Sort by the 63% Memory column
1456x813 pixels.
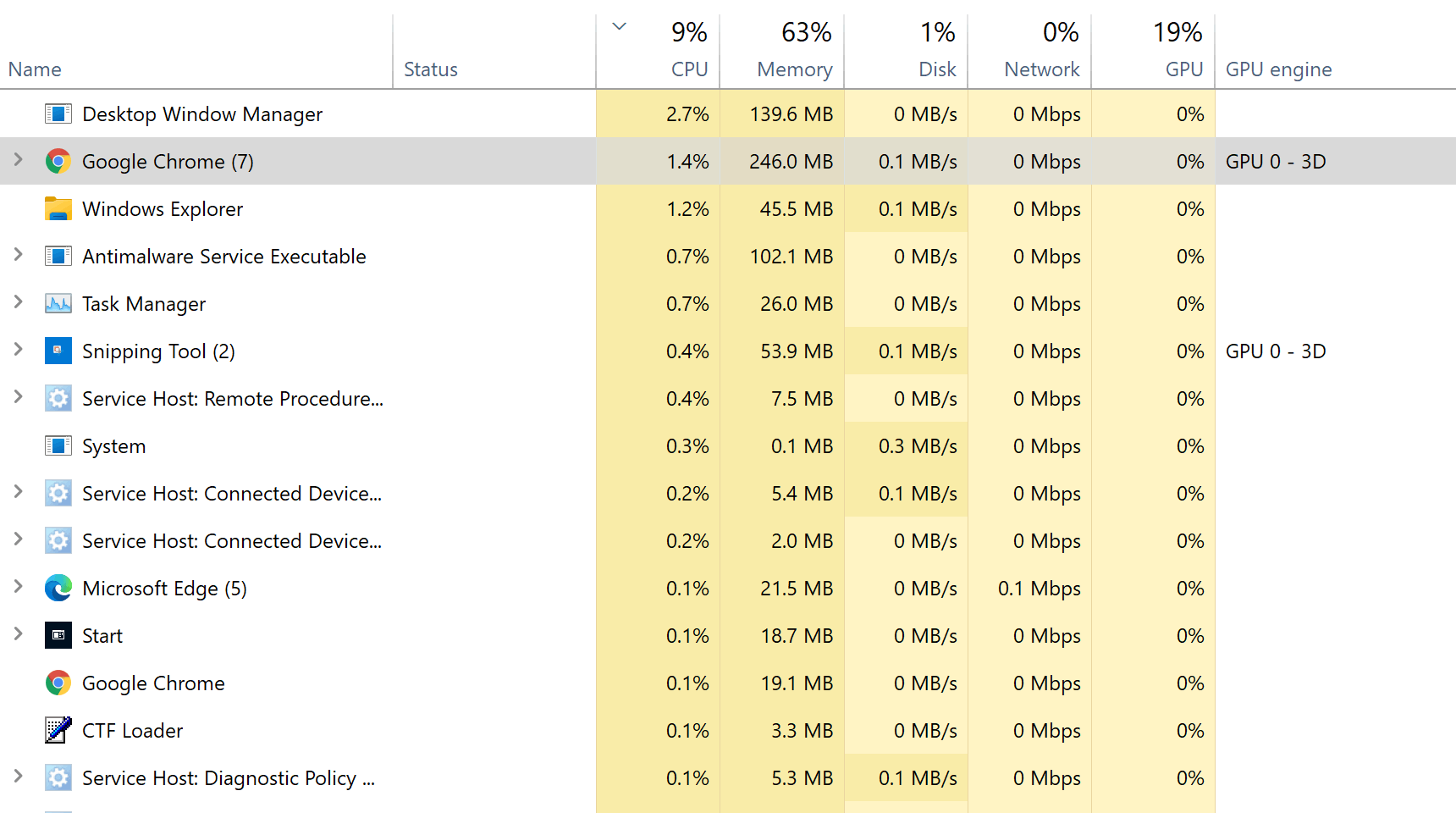[x=782, y=52]
